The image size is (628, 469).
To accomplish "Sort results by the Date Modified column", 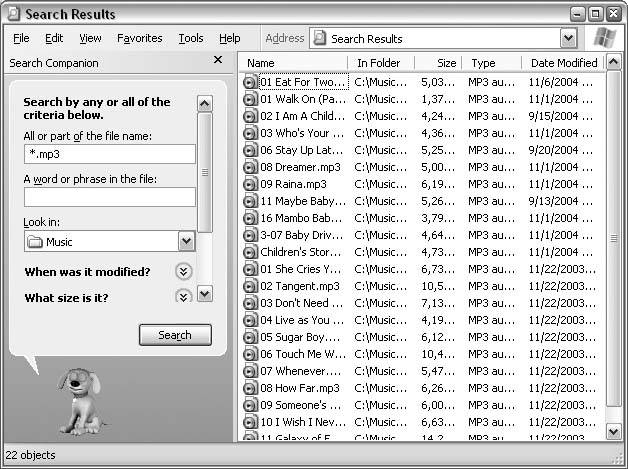I will point(563,63).
